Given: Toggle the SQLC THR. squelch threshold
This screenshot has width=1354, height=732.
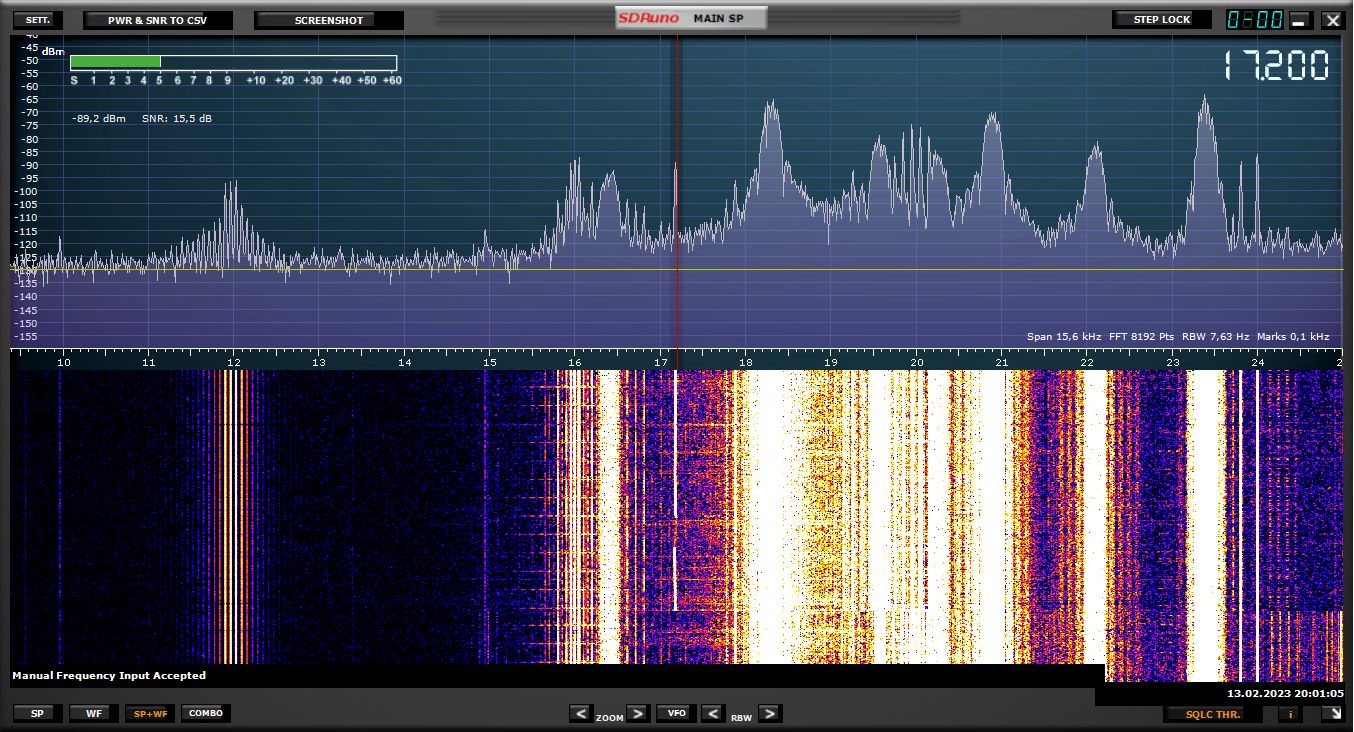Looking at the screenshot, I should [x=1212, y=714].
